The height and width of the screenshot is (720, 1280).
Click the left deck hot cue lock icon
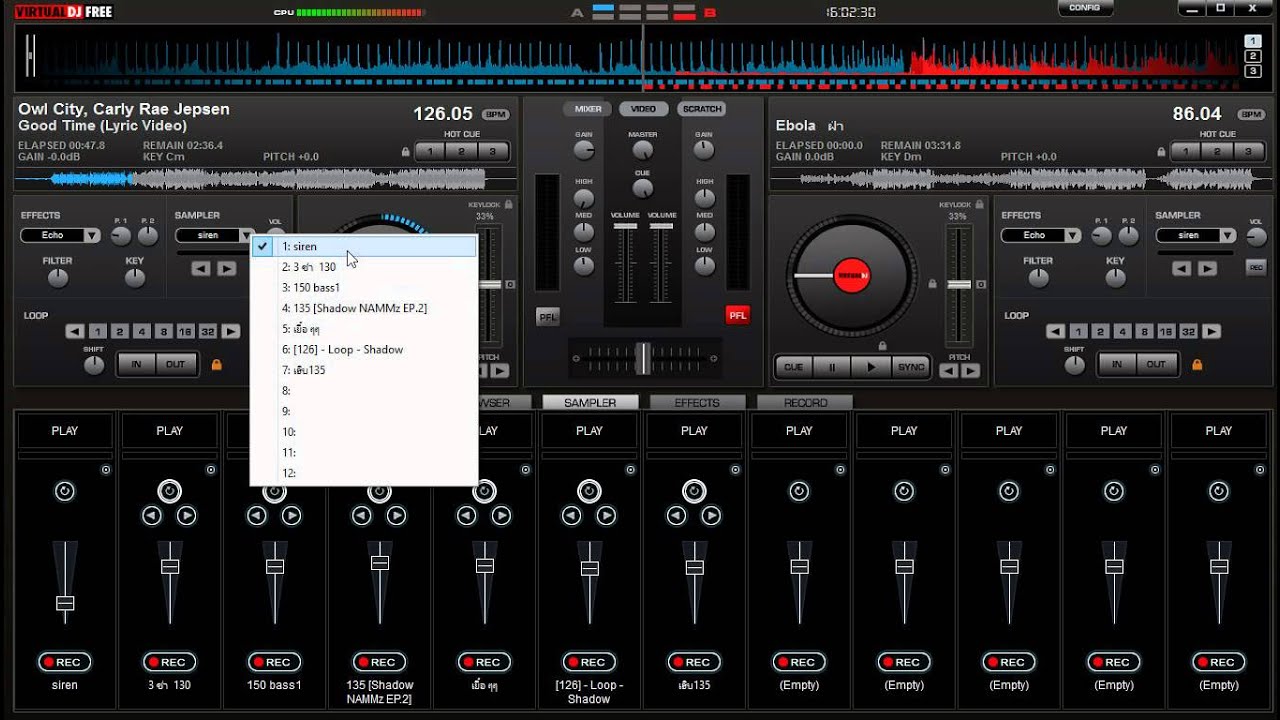(x=405, y=152)
